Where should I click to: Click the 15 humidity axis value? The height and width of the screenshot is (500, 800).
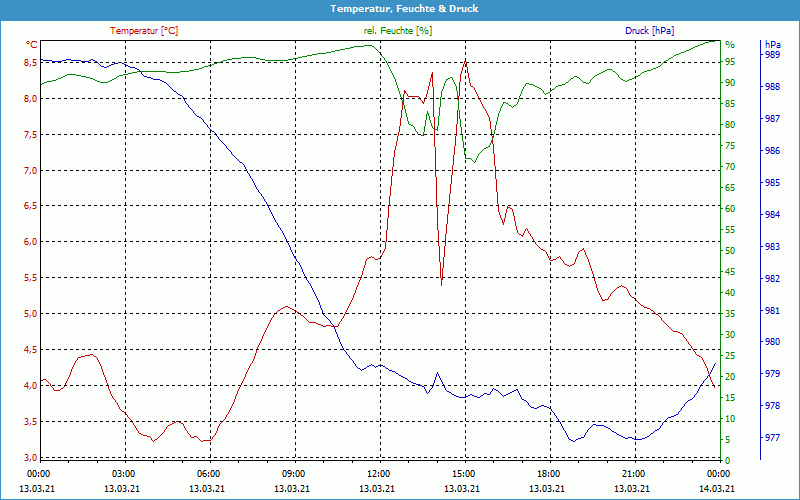[730, 398]
